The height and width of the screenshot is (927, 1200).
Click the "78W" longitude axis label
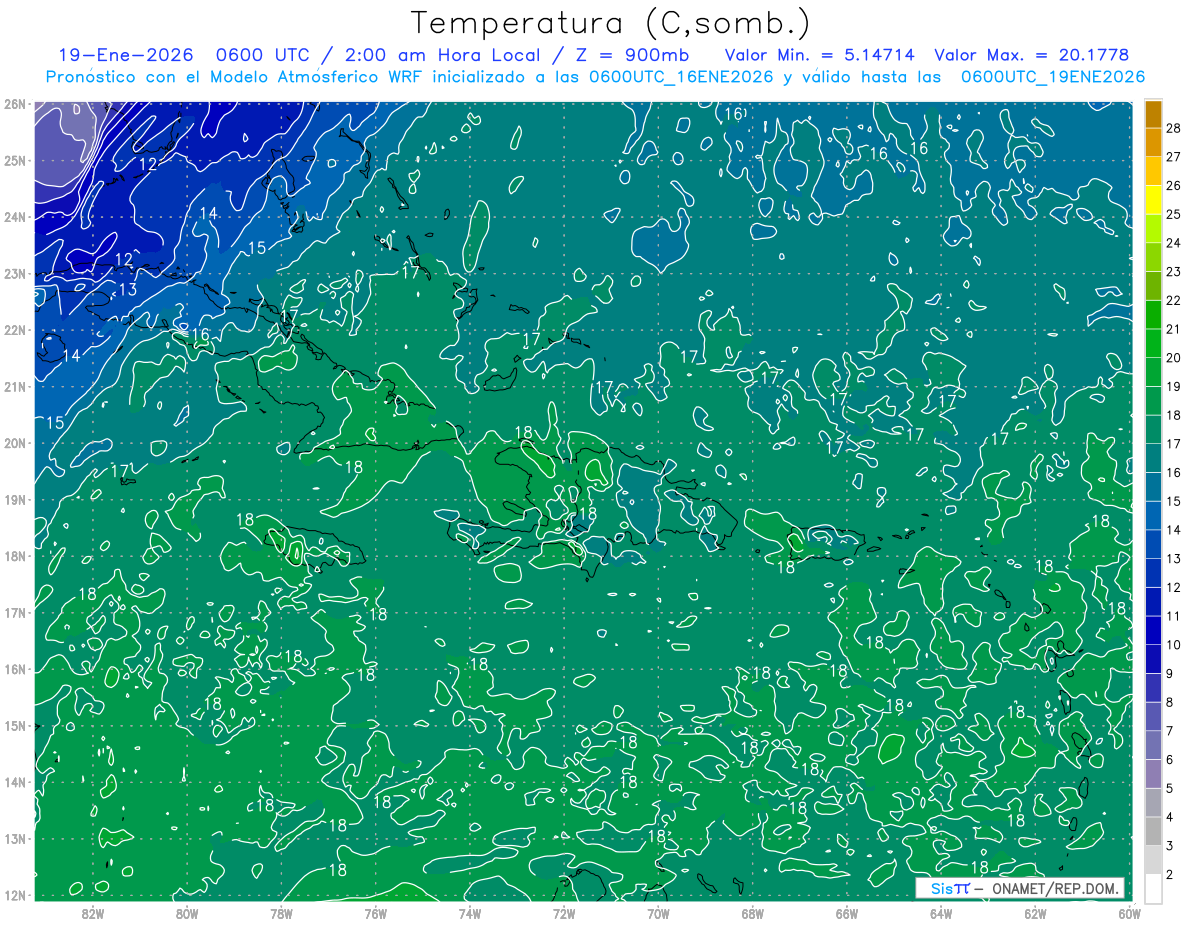pyautogui.click(x=281, y=913)
